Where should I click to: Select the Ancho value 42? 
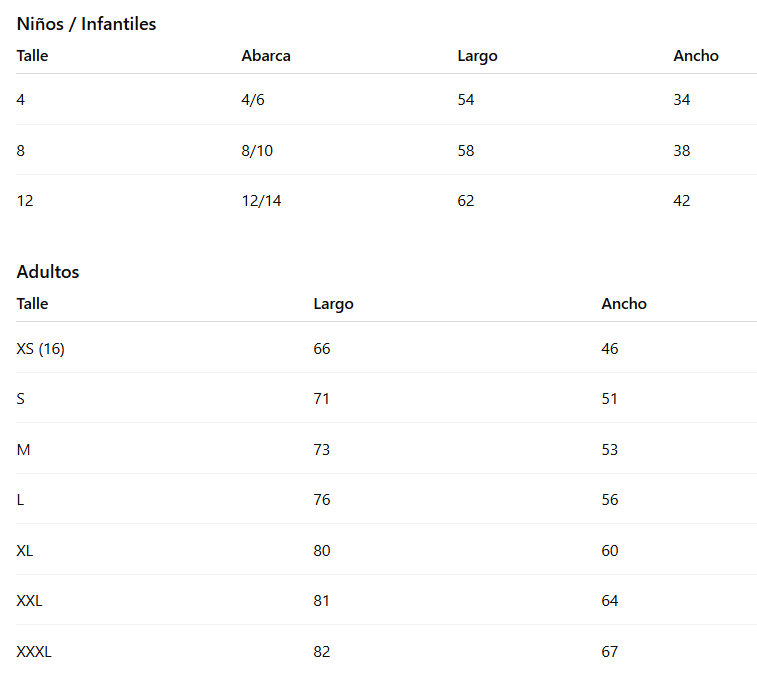(x=682, y=201)
